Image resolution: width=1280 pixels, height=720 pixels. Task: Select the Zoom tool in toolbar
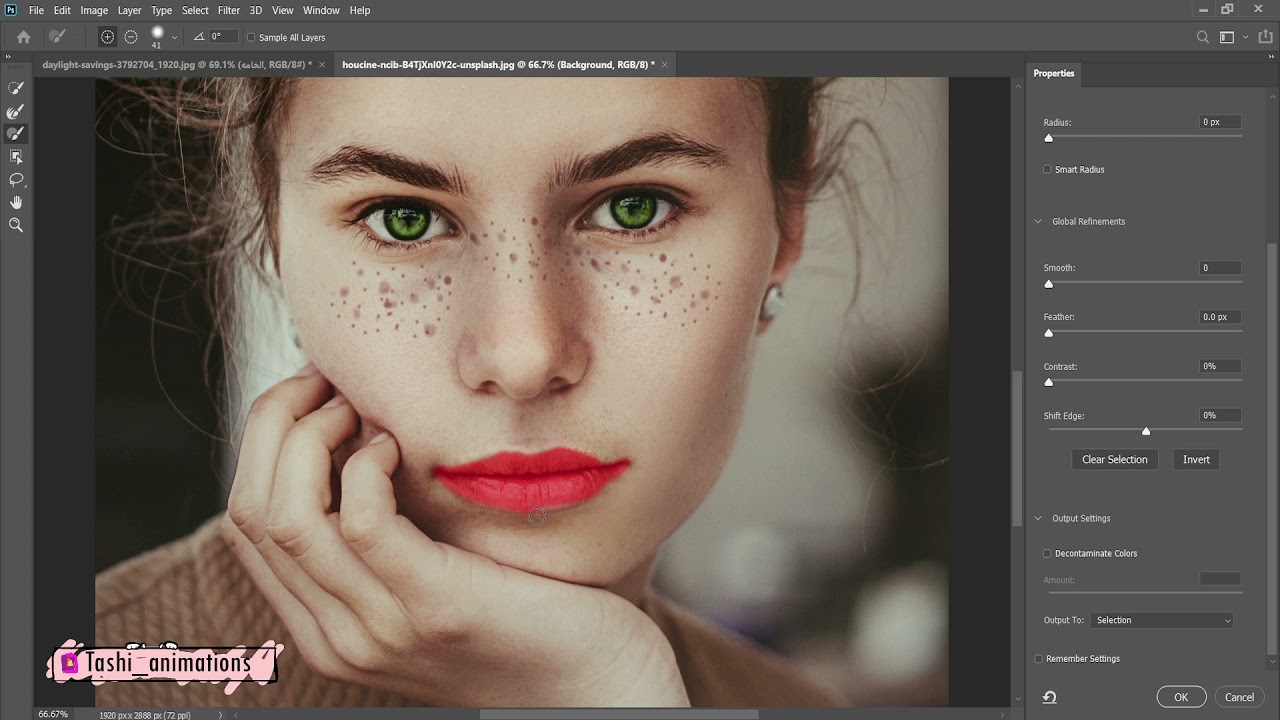(x=16, y=226)
